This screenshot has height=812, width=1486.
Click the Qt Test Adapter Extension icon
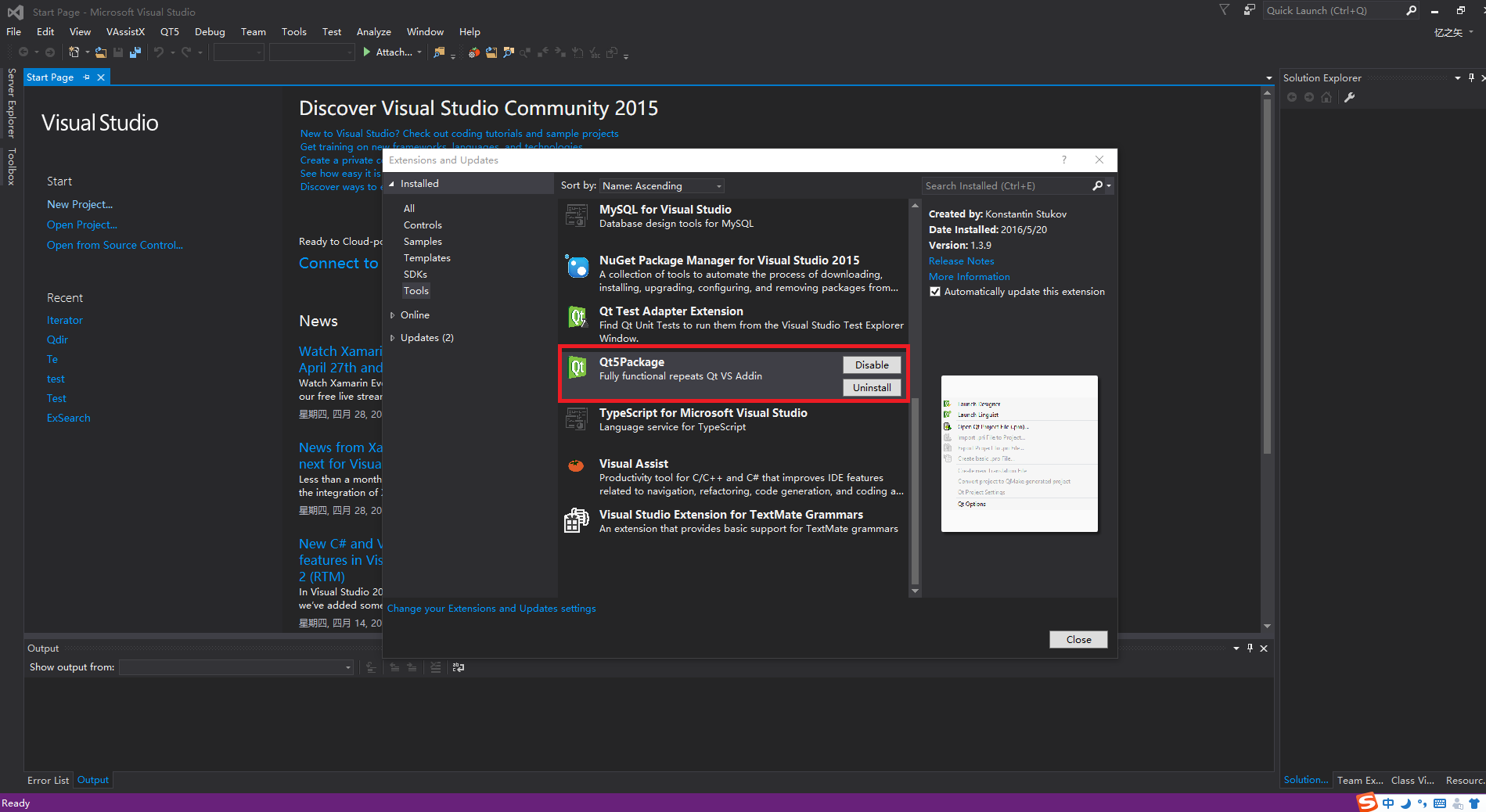(x=577, y=317)
